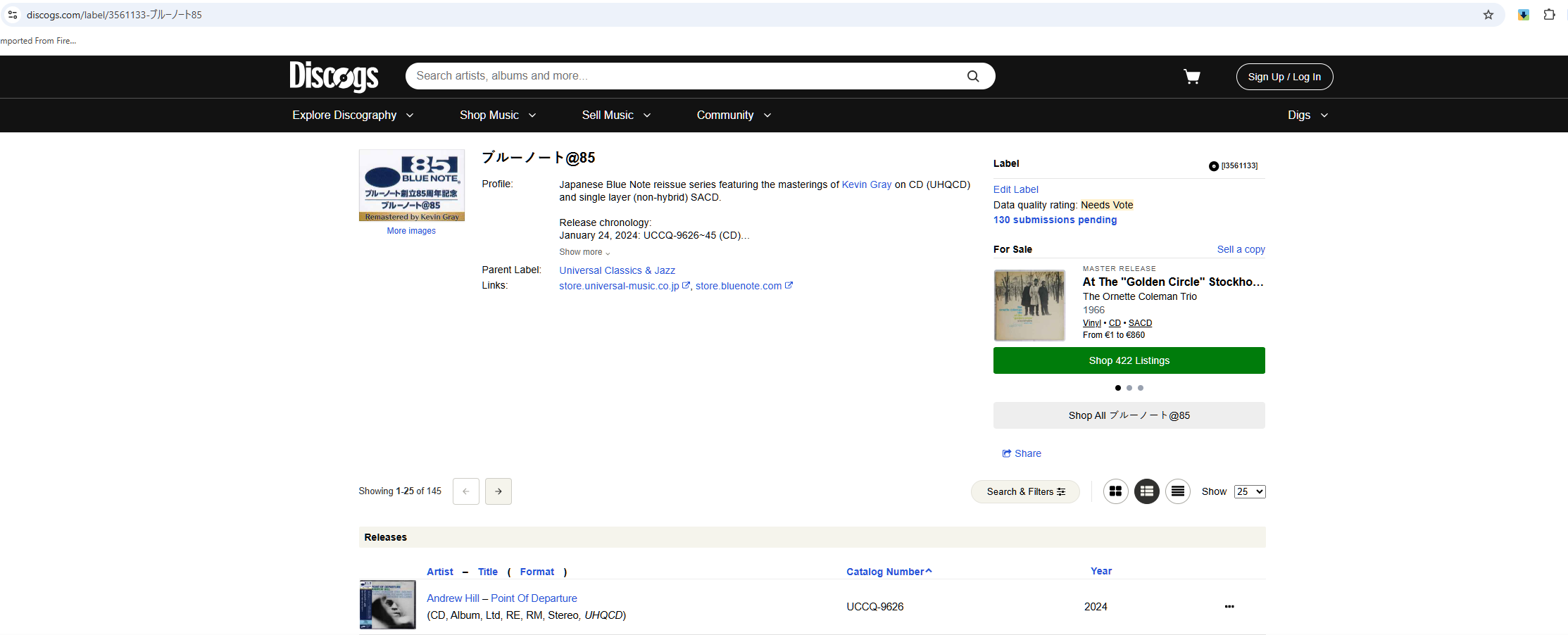Click Shop 422 Listings button
The width and height of the screenshot is (1568, 635).
tap(1129, 360)
